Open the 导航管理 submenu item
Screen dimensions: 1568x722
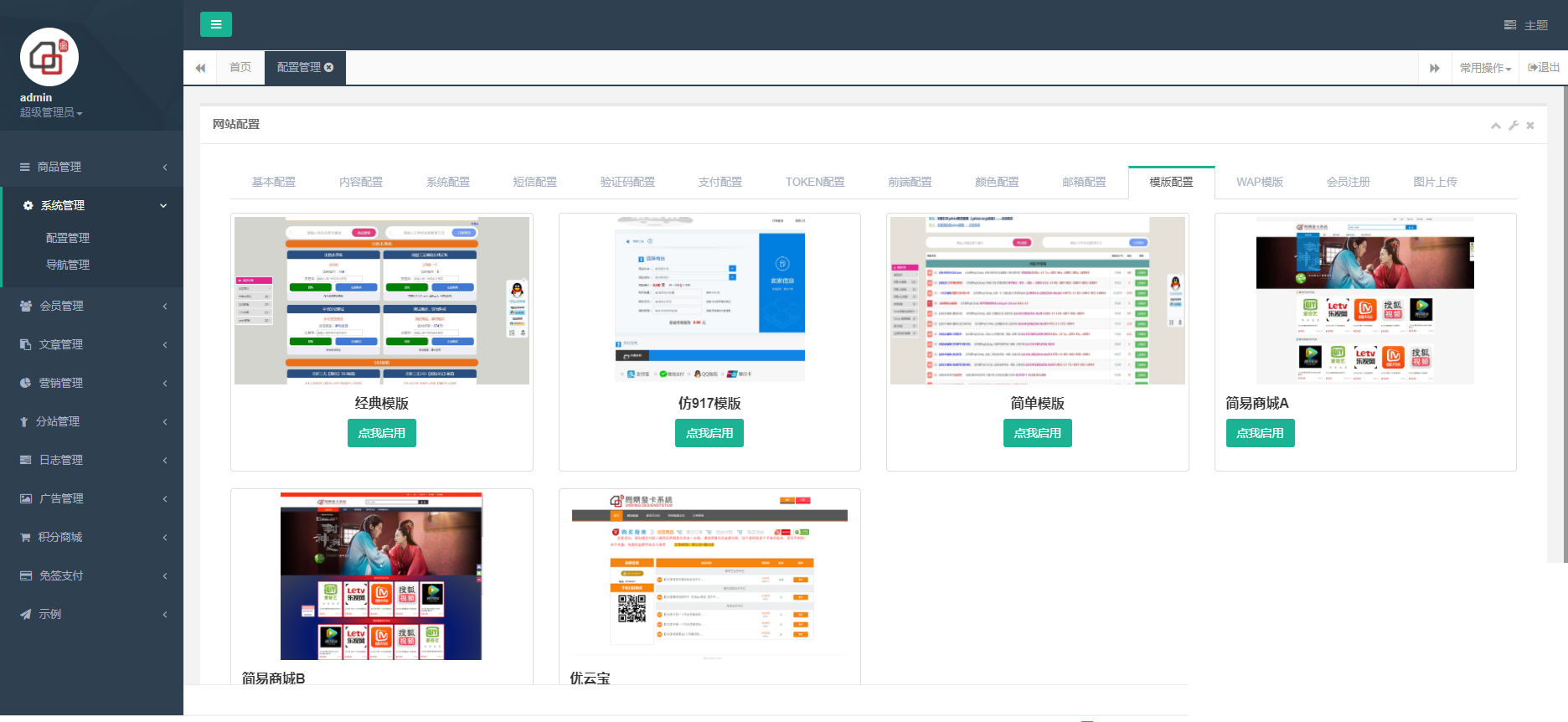68,265
